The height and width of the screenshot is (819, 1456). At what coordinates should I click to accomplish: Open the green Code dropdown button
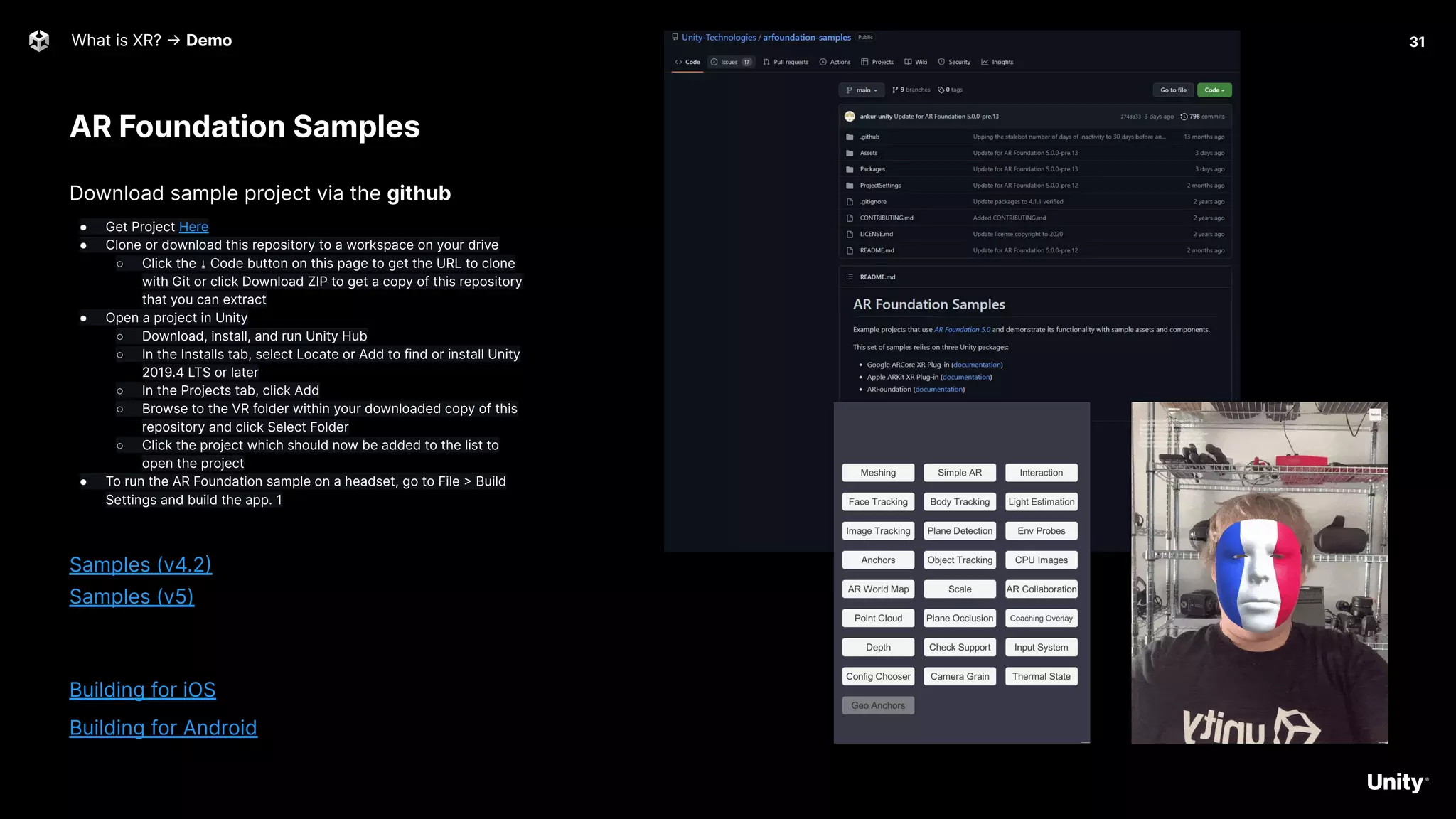(x=1214, y=90)
